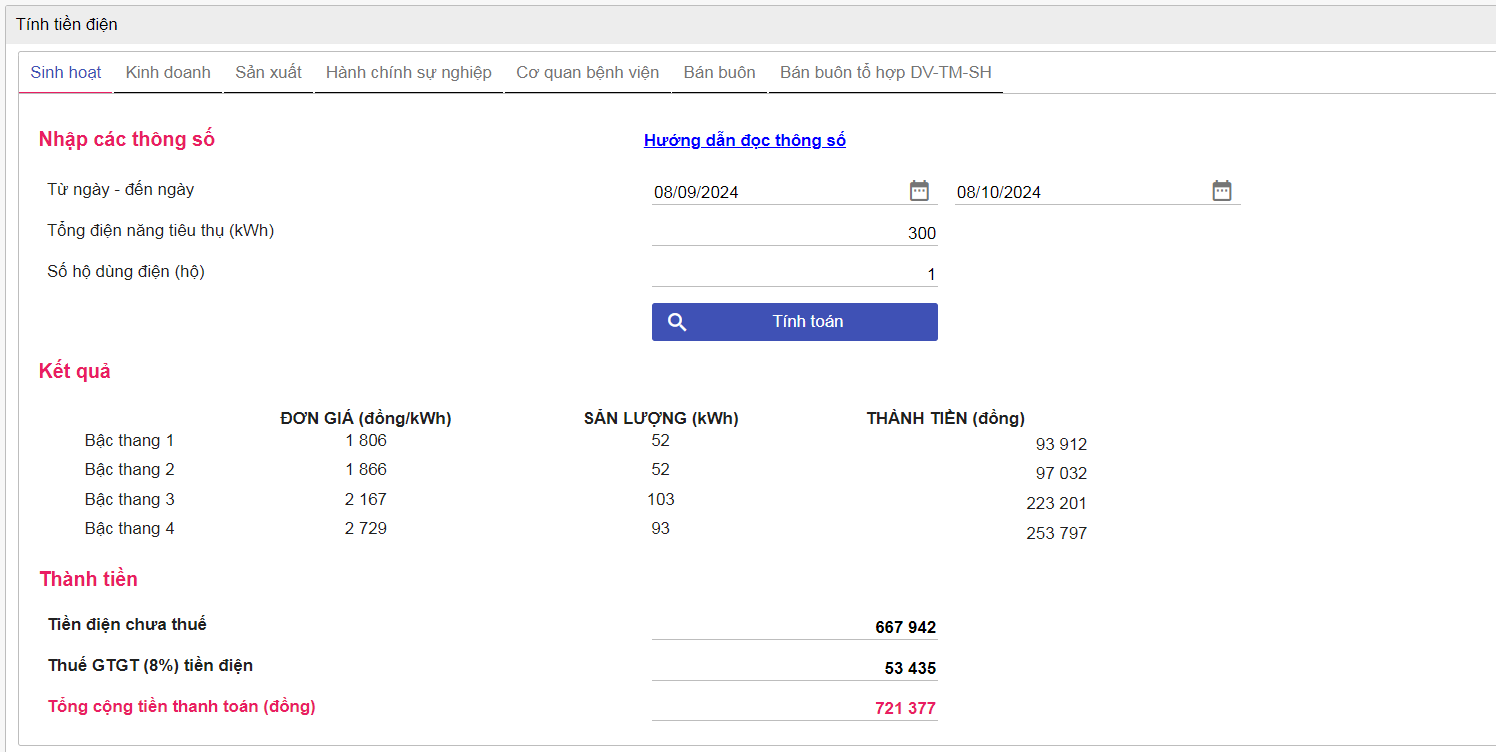Screen dimensions: 1496x752
Task: Open Bán buôn tổ hợp DV-TM-SH tab
Action: click(885, 72)
